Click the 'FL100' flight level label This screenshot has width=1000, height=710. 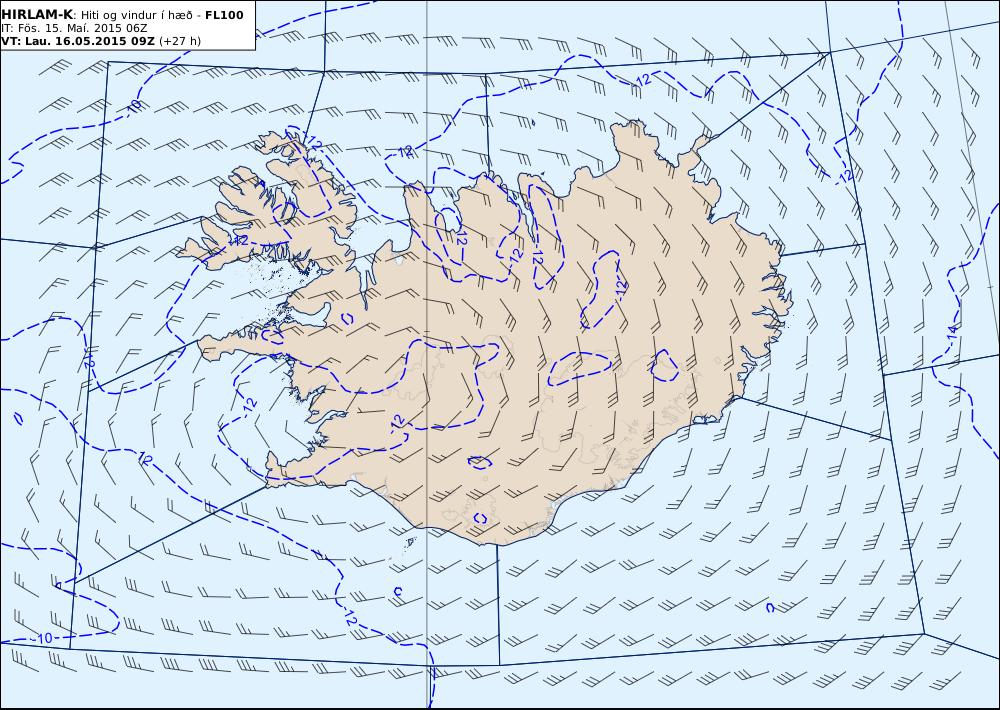[224, 15]
